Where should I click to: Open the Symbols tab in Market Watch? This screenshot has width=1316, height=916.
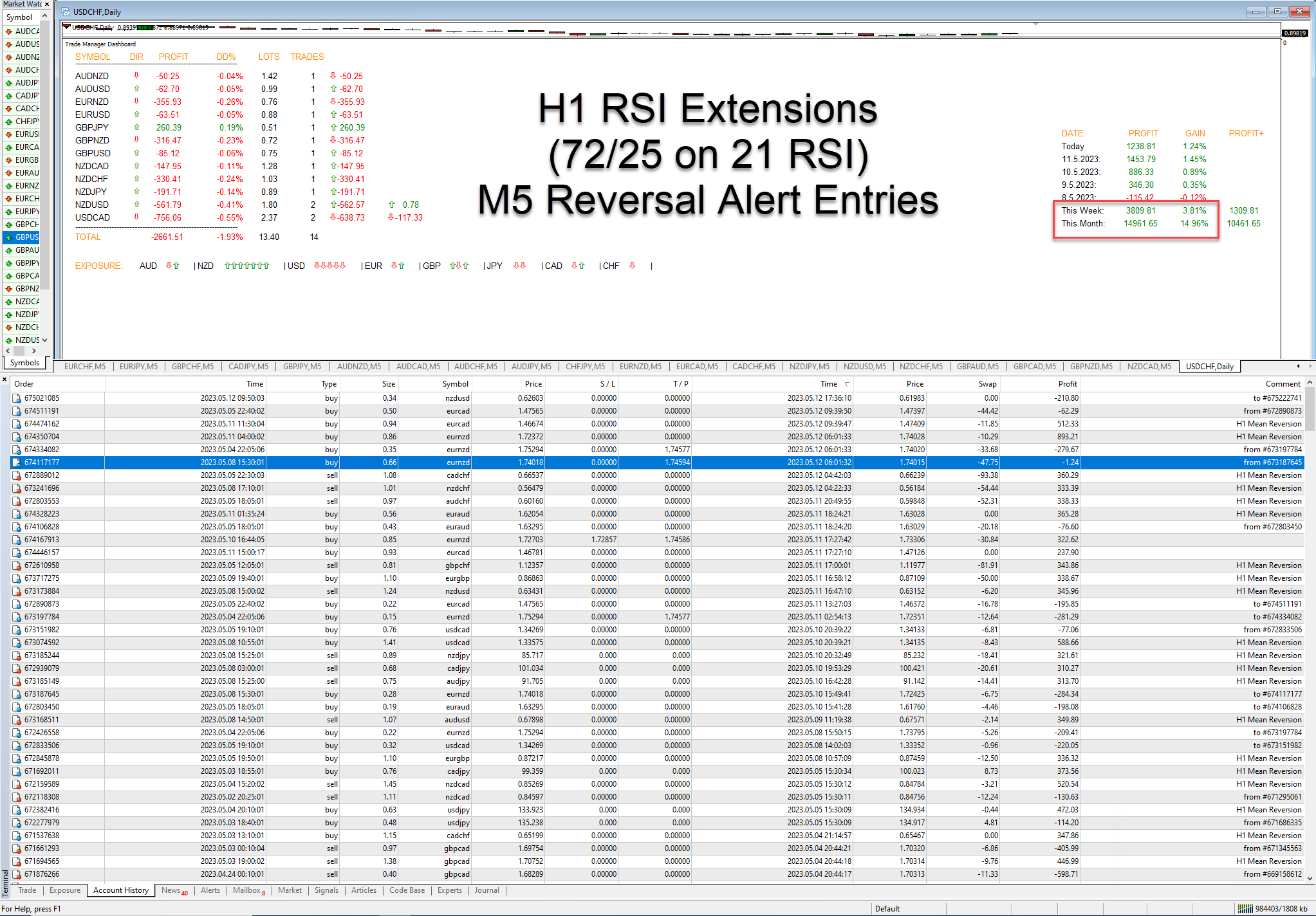pos(24,363)
